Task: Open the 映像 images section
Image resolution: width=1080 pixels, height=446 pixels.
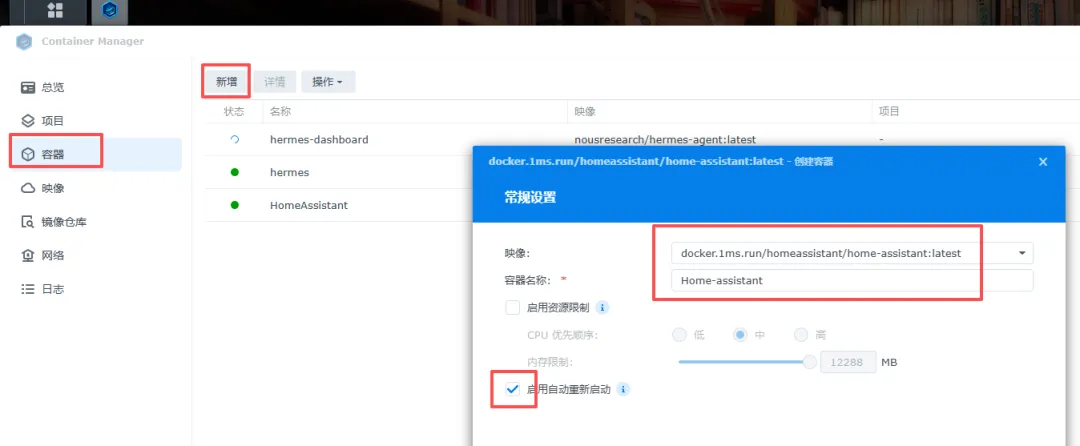Action: 95,188
